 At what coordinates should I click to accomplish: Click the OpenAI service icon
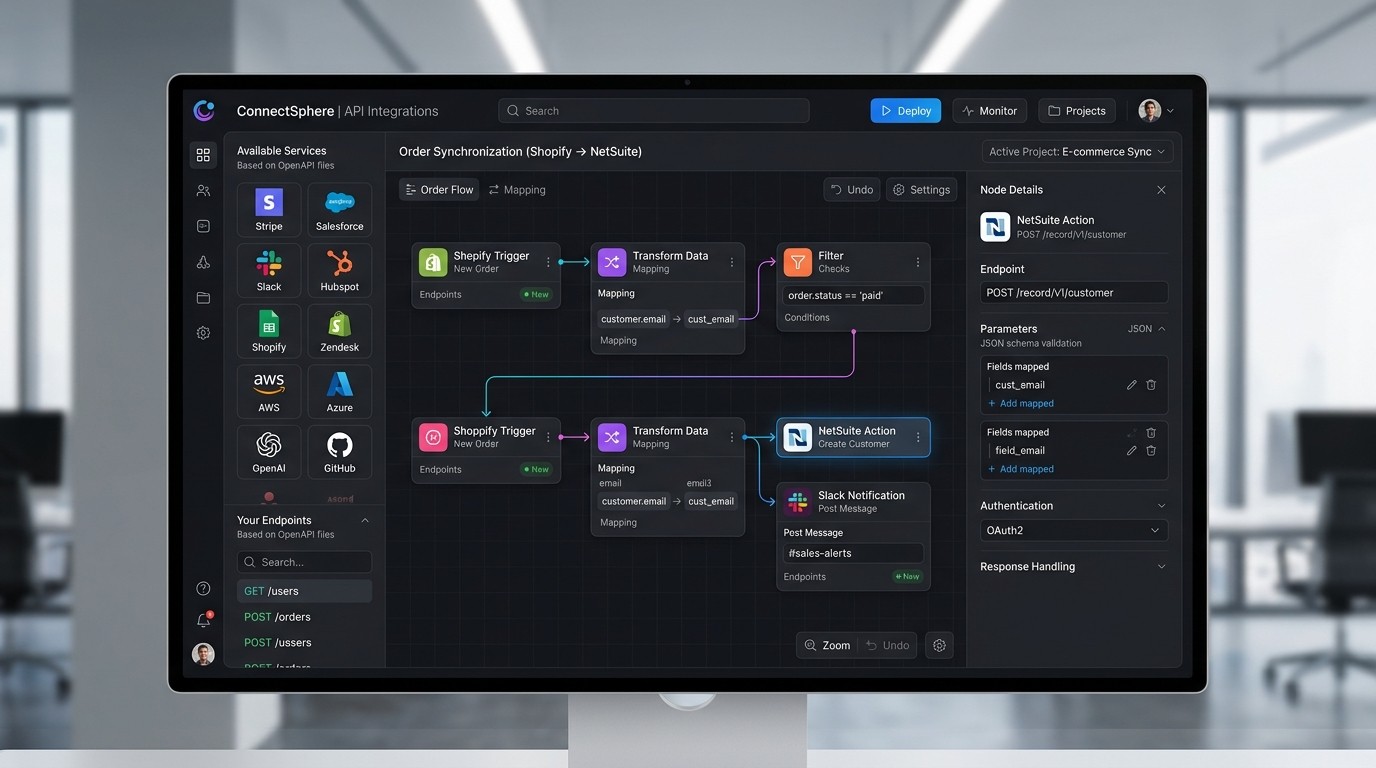tap(268, 452)
